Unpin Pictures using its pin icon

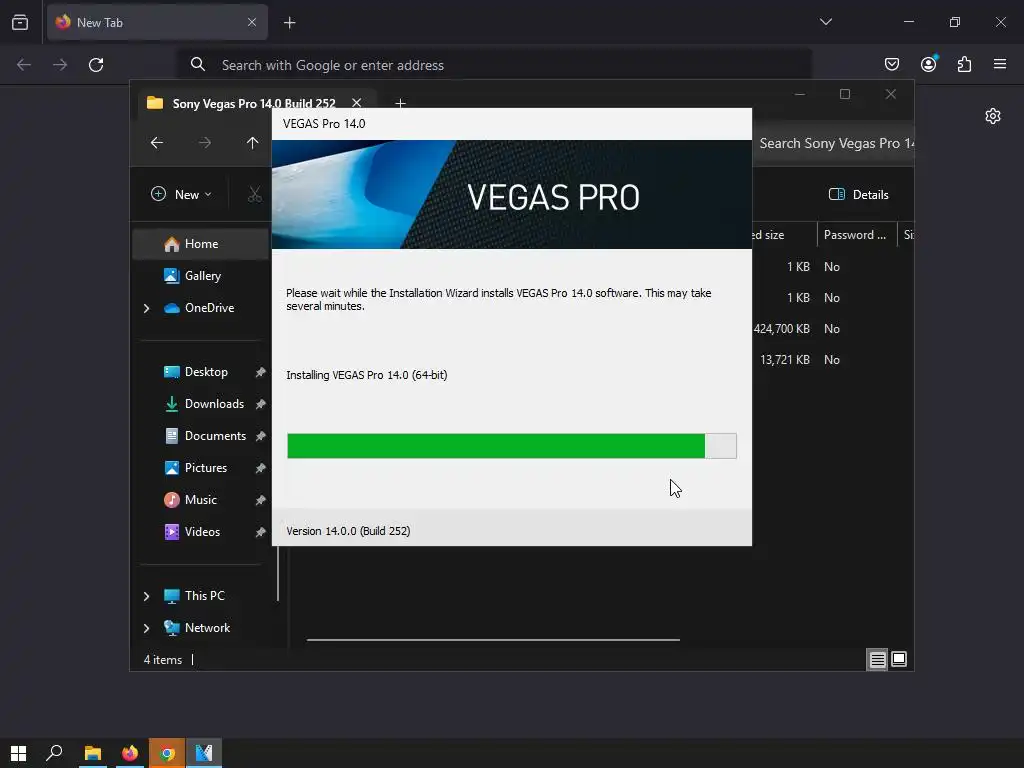(261, 468)
